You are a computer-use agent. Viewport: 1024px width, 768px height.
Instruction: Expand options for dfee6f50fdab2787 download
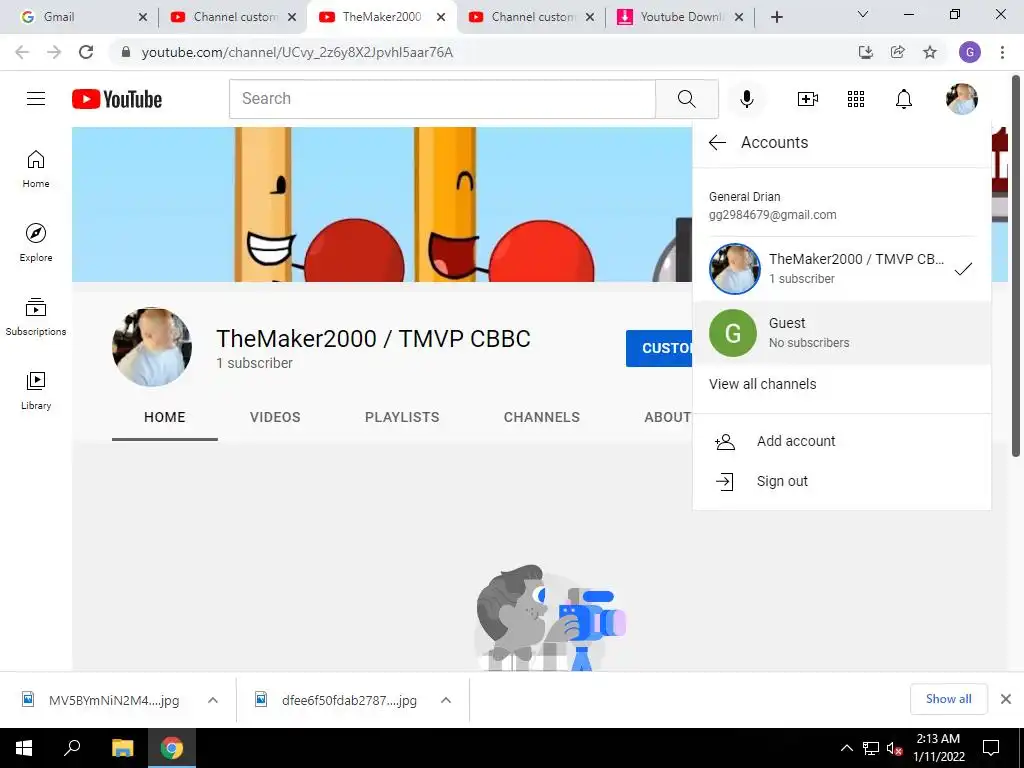(446, 700)
